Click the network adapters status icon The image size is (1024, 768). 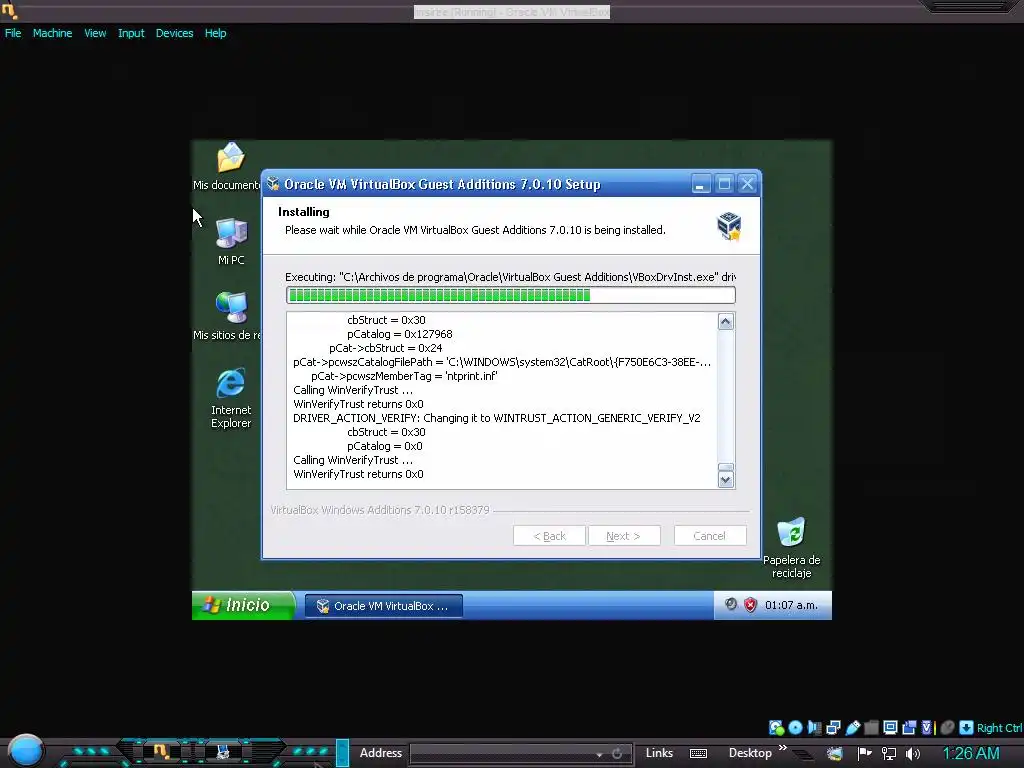(833, 728)
